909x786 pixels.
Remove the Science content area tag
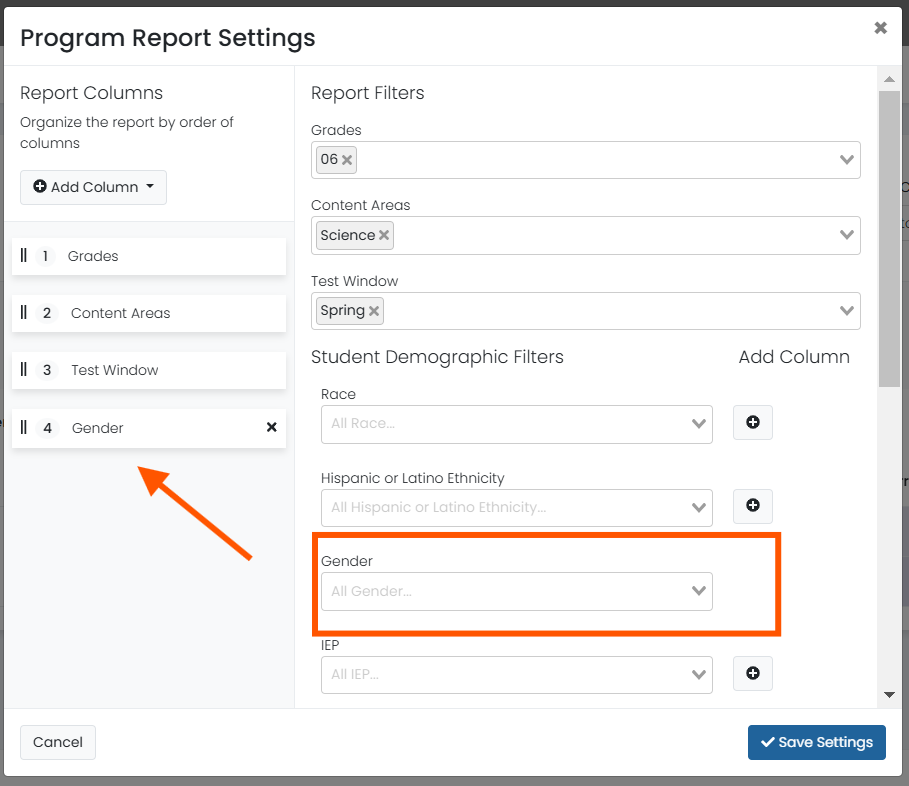tap(384, 235)
